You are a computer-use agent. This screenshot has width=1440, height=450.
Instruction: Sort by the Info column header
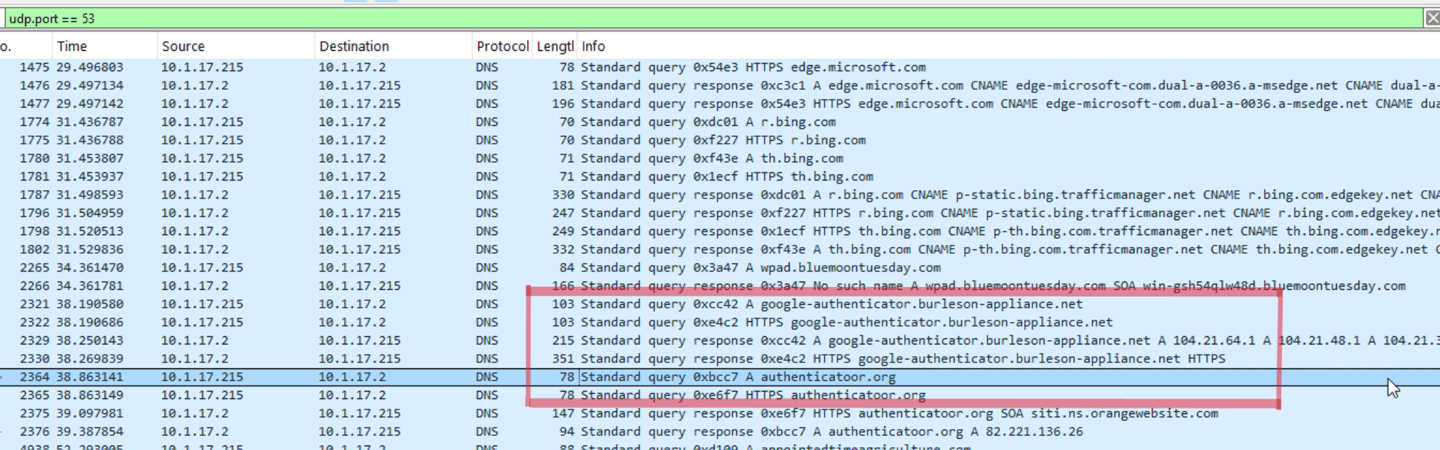pos(1008,46)
